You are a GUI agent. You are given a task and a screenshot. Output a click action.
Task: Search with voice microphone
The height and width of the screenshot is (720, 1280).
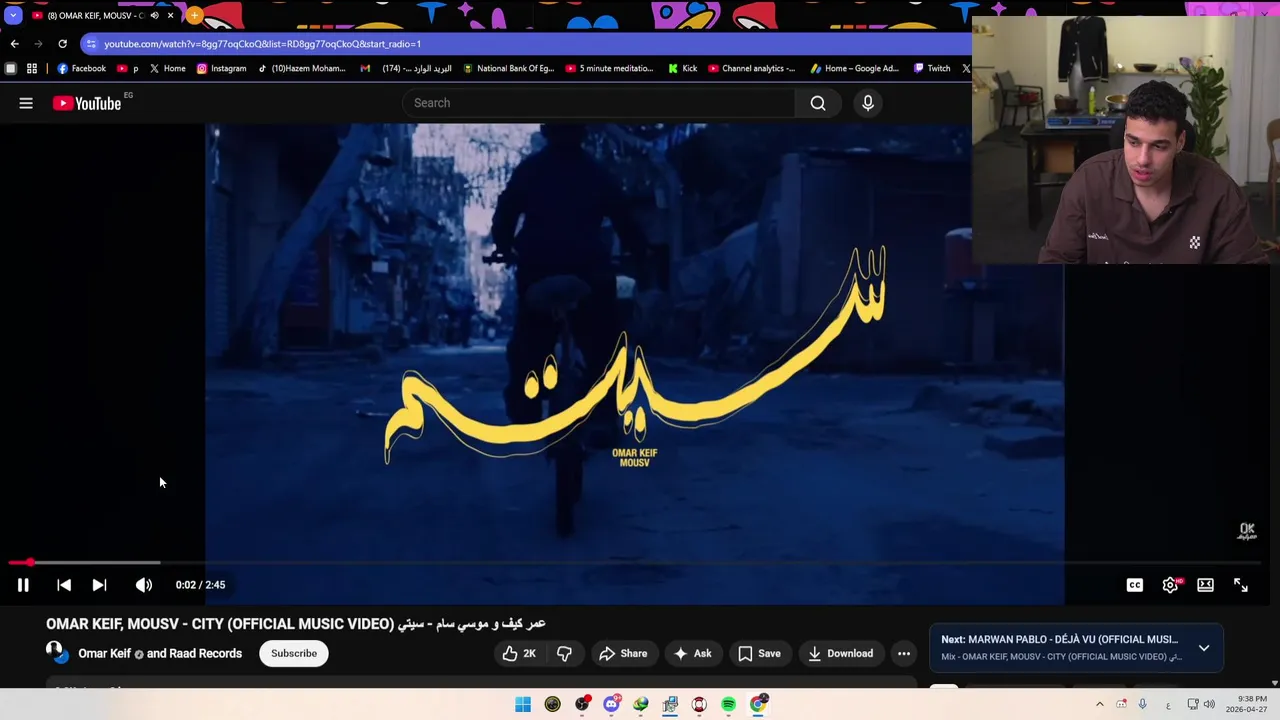point(868,103)
